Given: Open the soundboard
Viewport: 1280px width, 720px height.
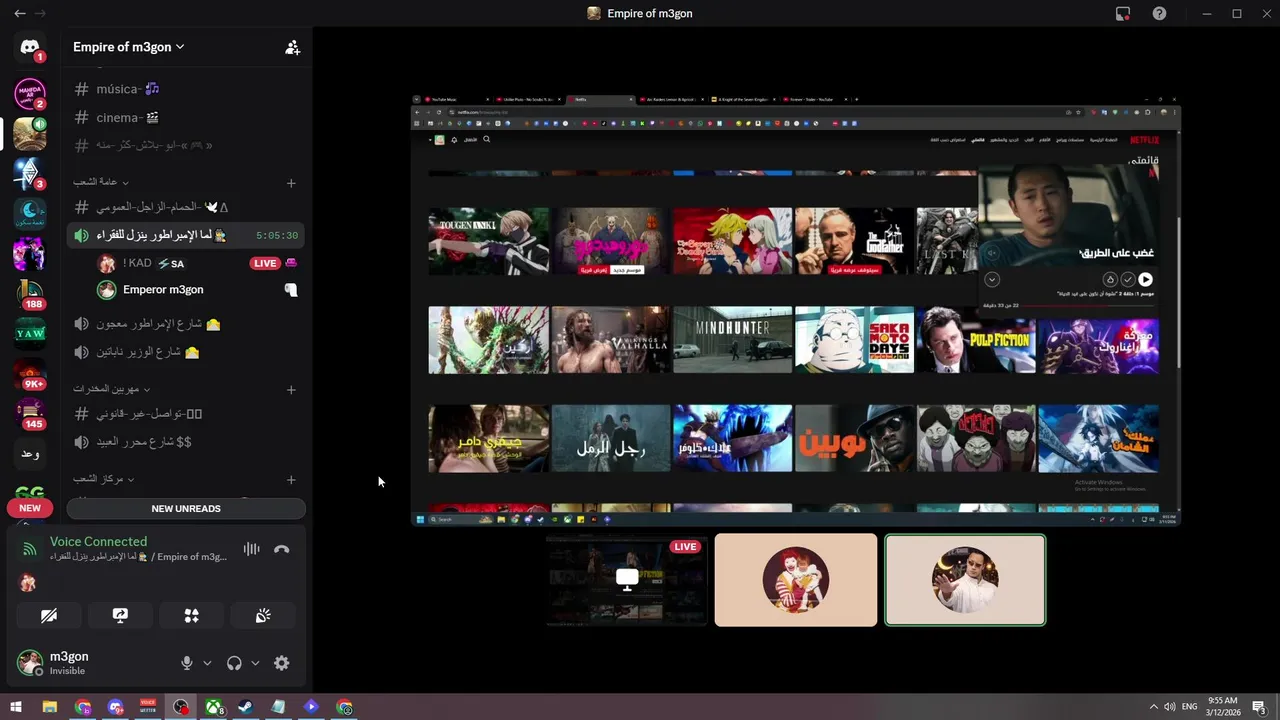Looking at the screenshot, I should pyautogui.click(x=263, y=616).
